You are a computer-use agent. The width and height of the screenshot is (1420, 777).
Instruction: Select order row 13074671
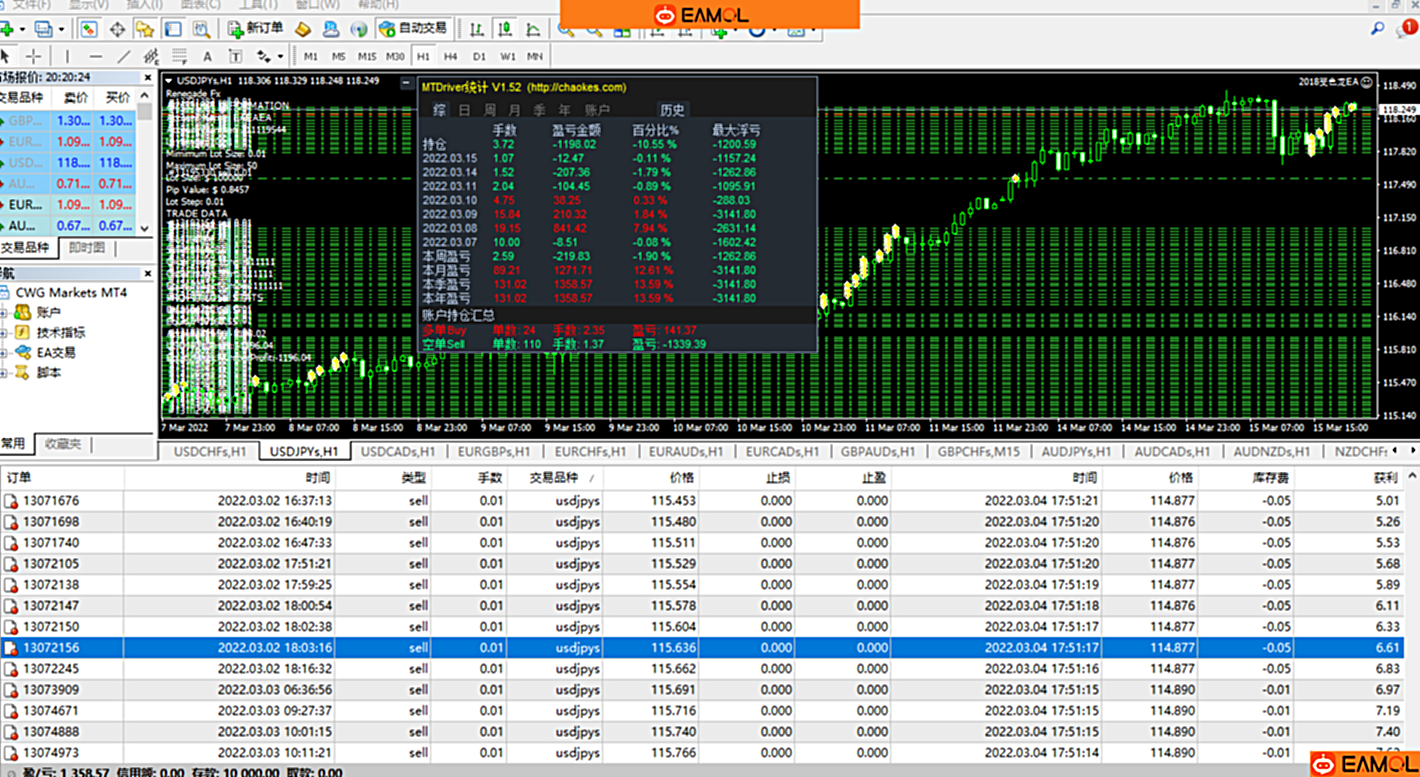pos(702,711)
